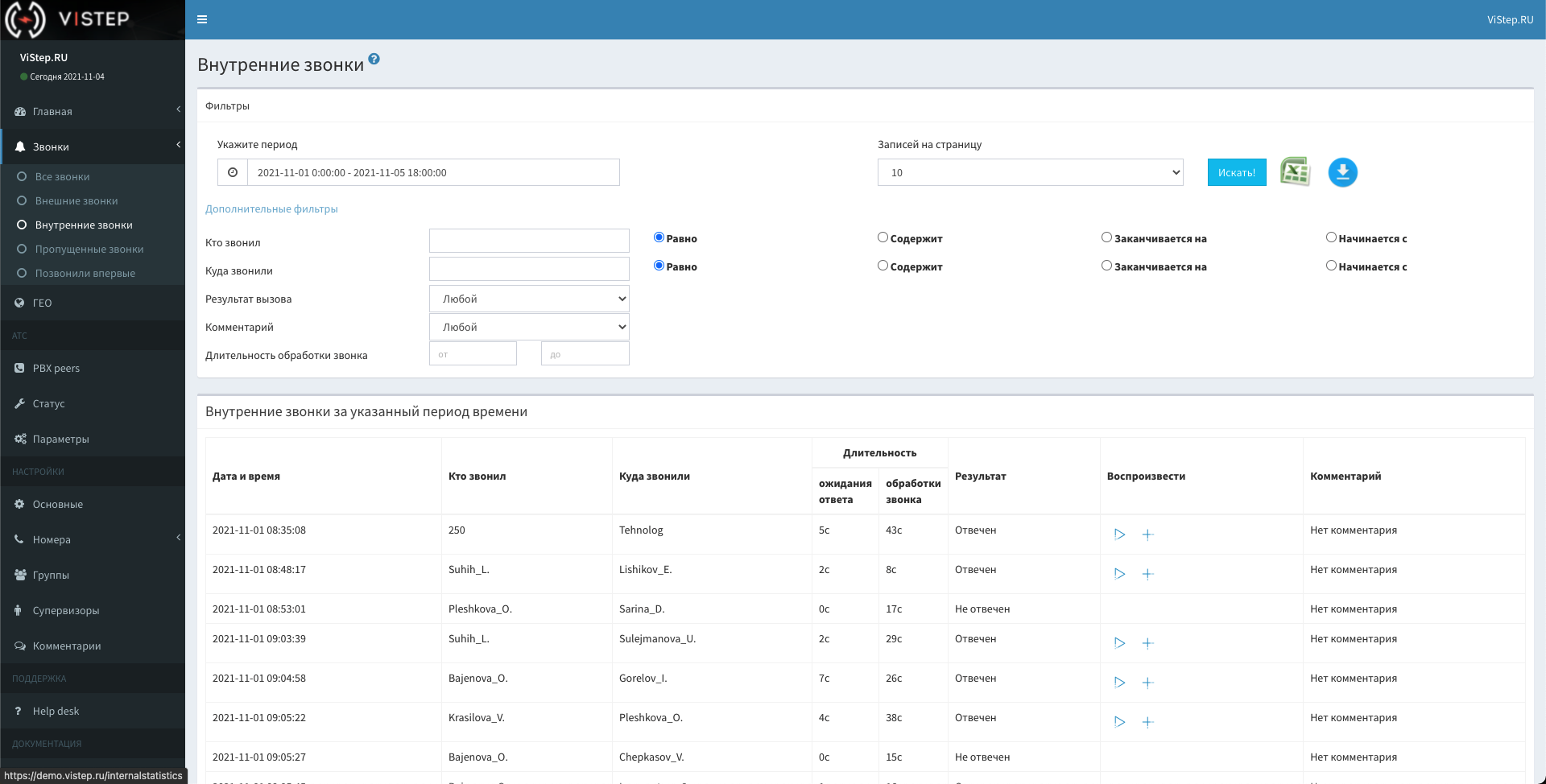
Task: Export results using the Excel icon
Action: click(x=1295, y=172)
